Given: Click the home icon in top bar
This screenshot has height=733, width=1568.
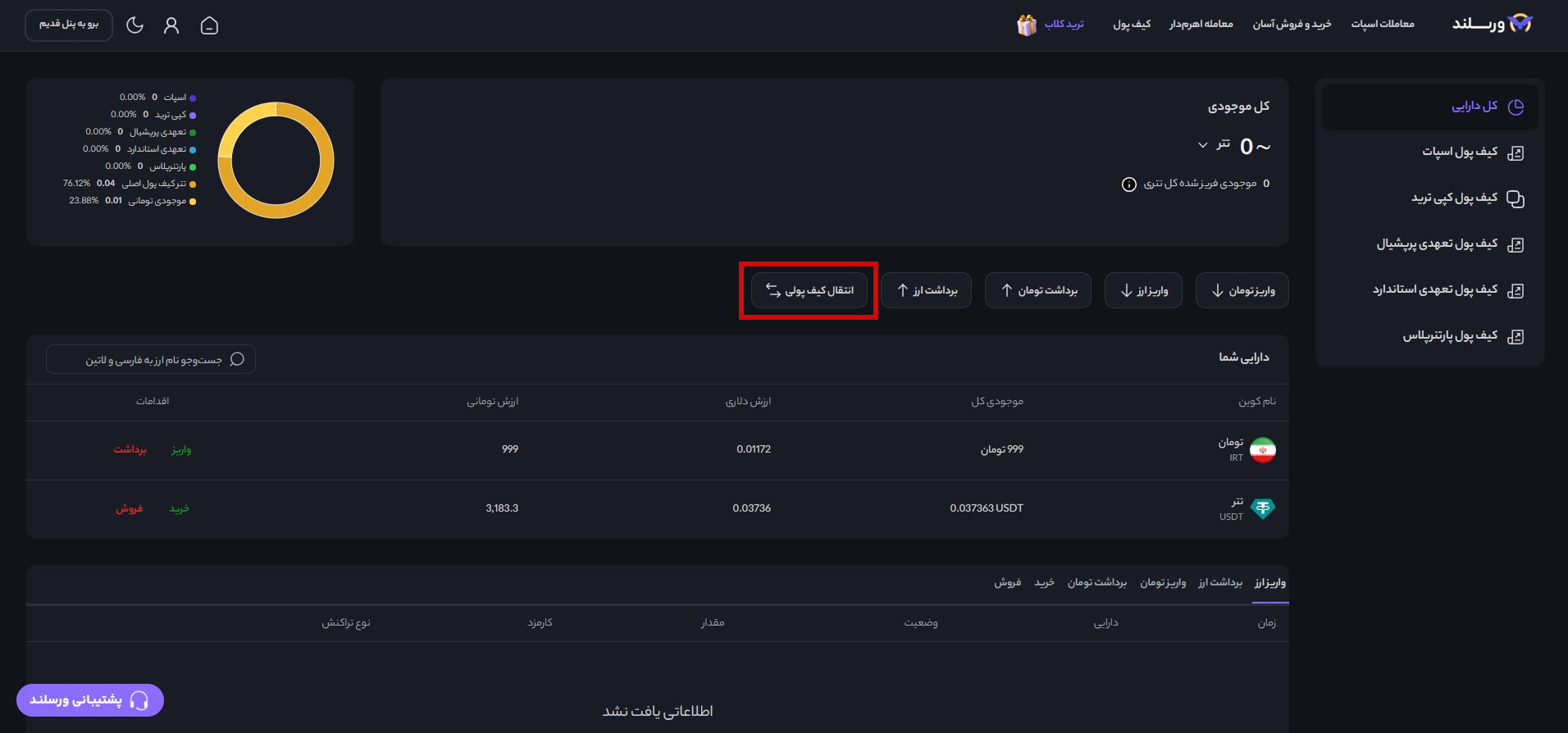Looking at the screenshot, I should (x=209, y=26).
